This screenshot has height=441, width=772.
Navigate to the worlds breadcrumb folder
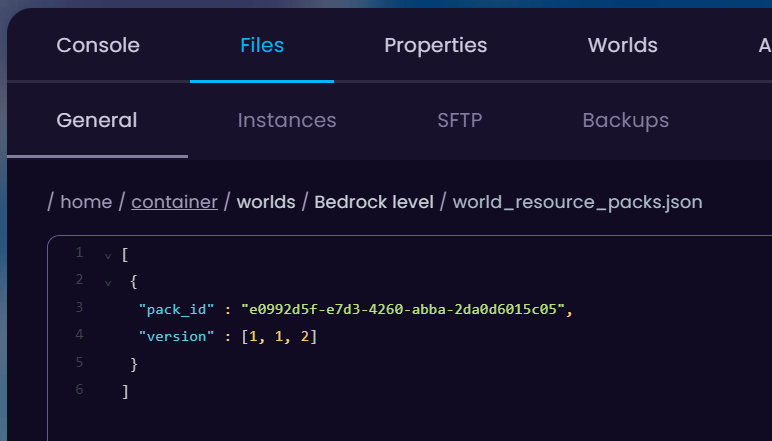[266, 202]
